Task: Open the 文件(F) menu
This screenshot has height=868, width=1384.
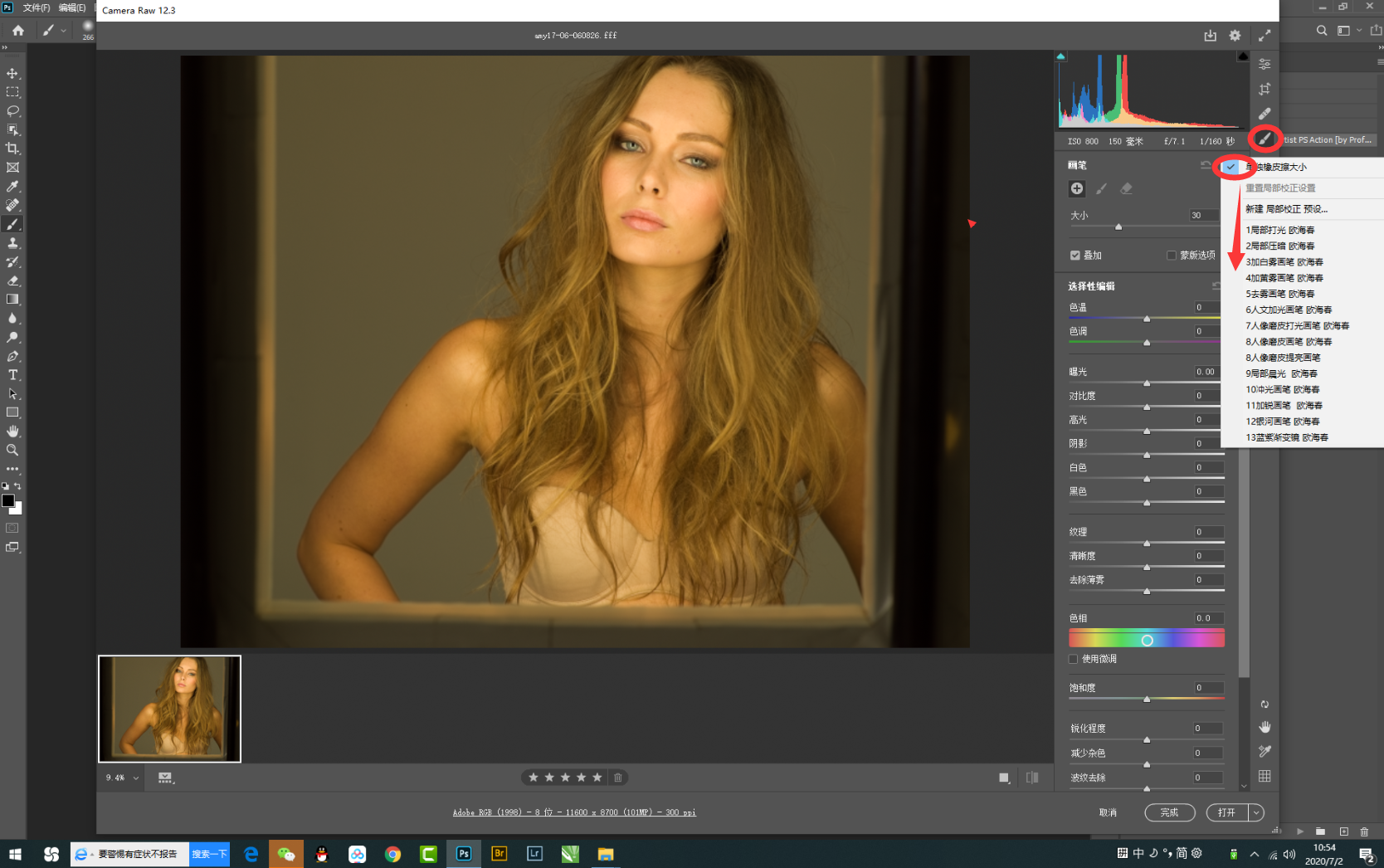Action: (x=37, y=7)
